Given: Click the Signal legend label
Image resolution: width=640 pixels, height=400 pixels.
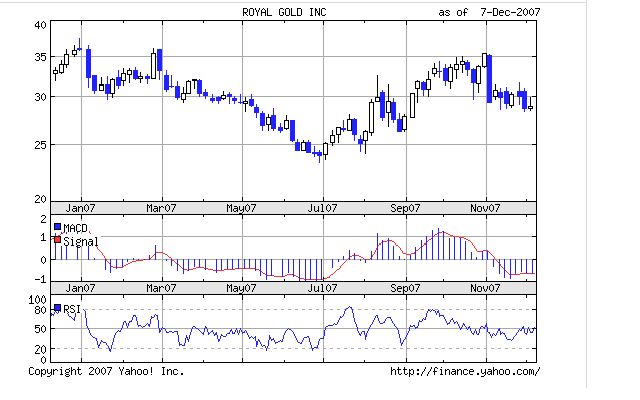Looking at the screenshot, I should click(x=81, y=242).
